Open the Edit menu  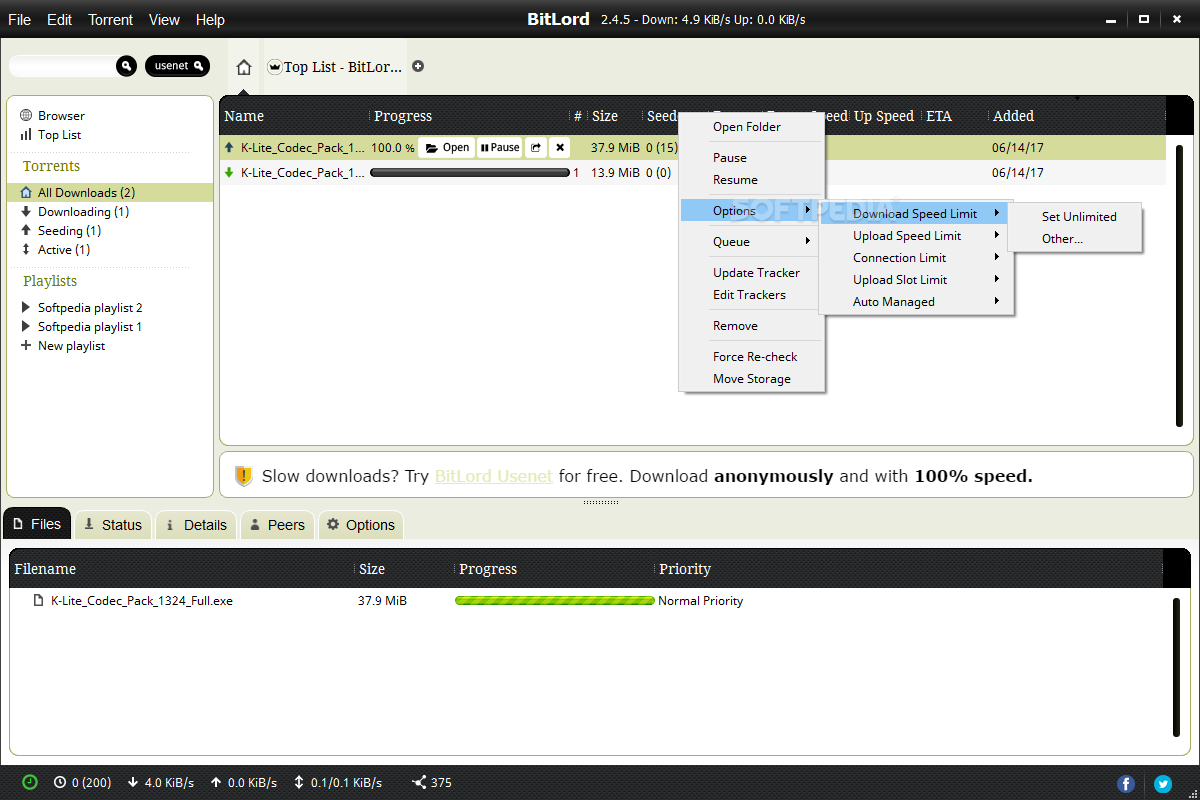[59, 20]
